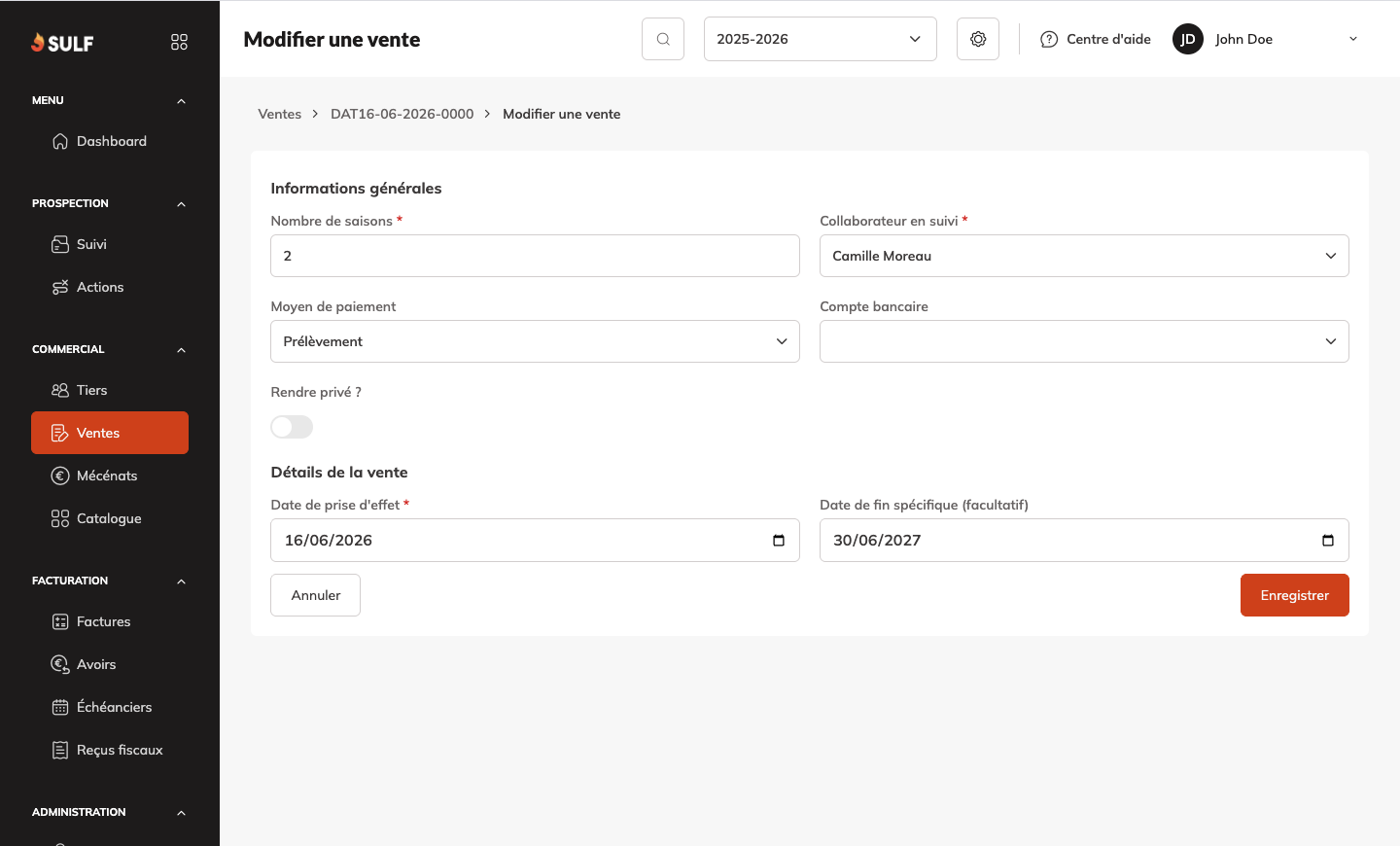This screenshot has width=1400, height=846.
Task: Open Échéanciers in the sidebar
Action: point(110,707)
